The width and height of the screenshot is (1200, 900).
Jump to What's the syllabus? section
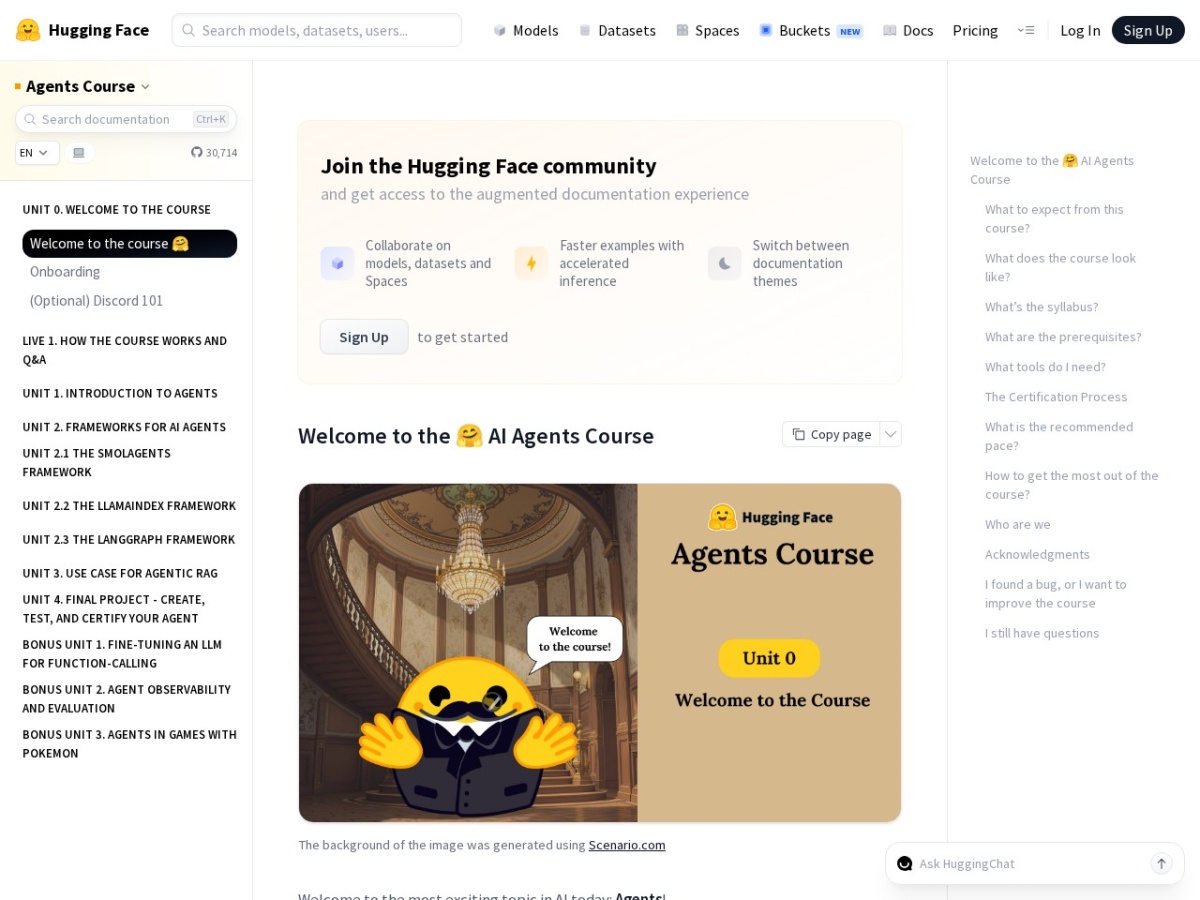click(x=1042, y=307)
